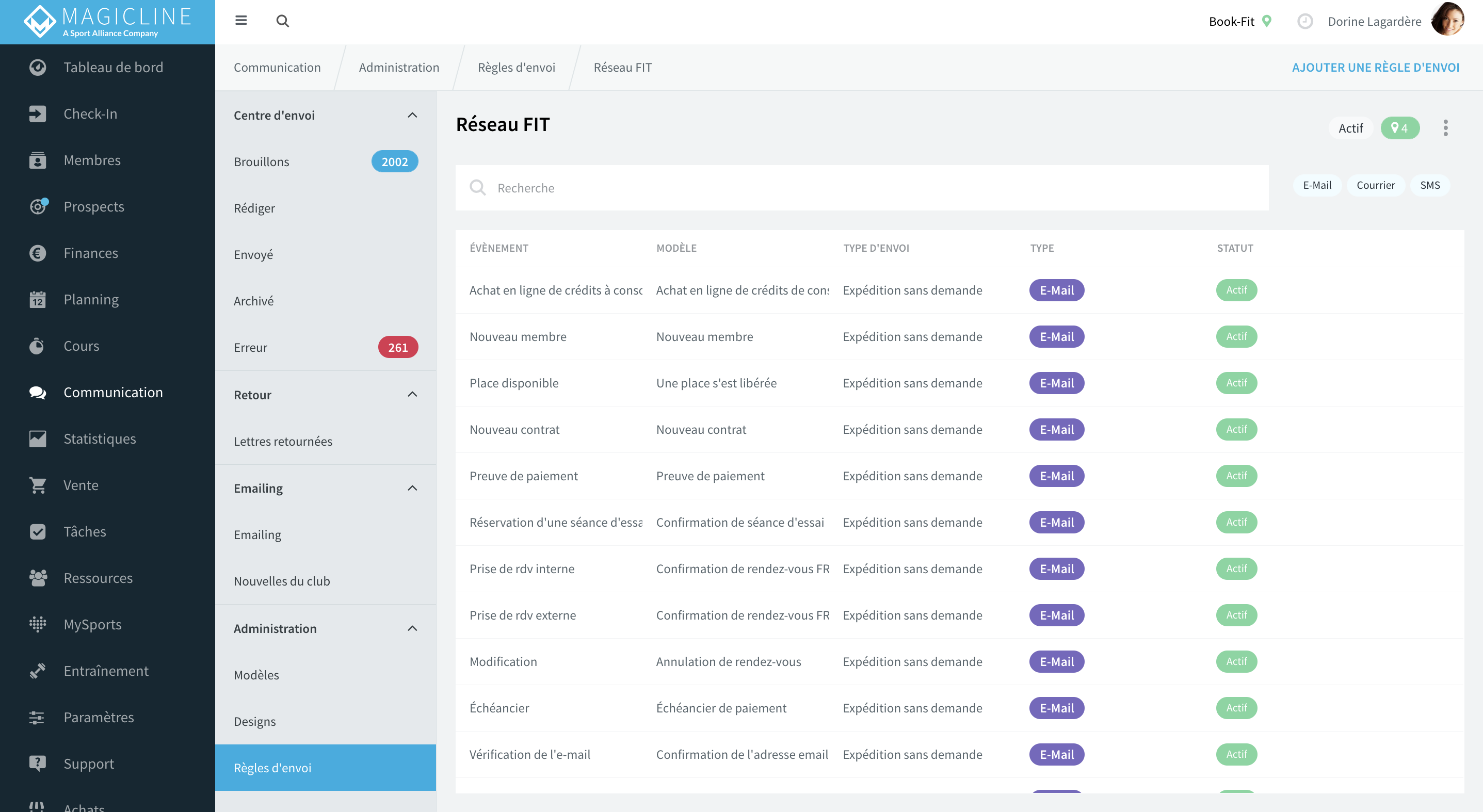Click Annulation de rendez-vous model cell
The image size is (1483, 812).
point(728,662)
